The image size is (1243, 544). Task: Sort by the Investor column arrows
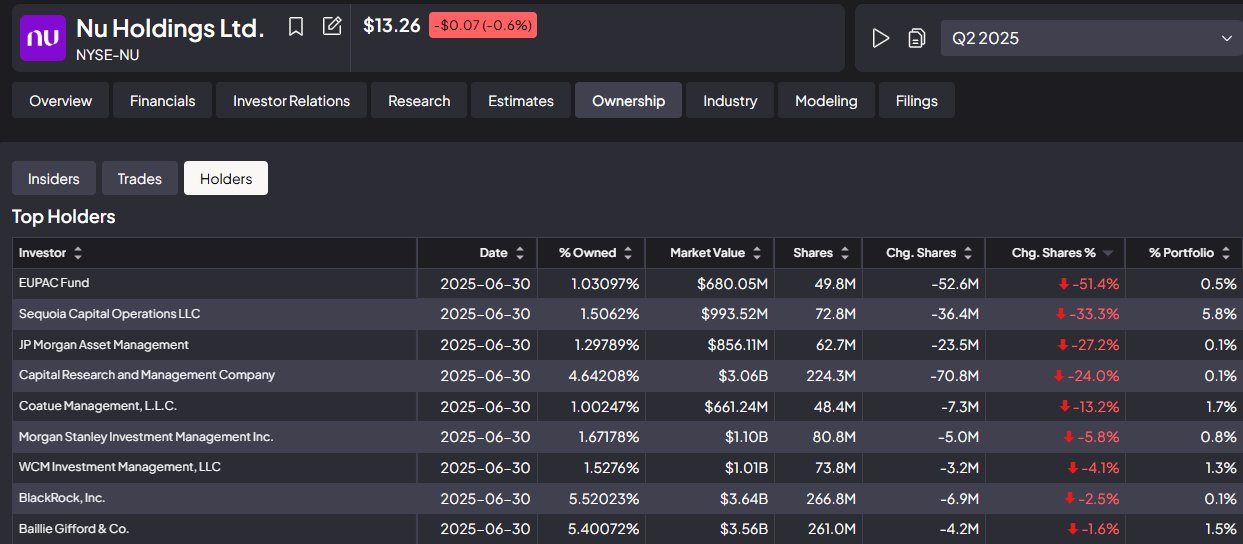(x=78, y=253)
